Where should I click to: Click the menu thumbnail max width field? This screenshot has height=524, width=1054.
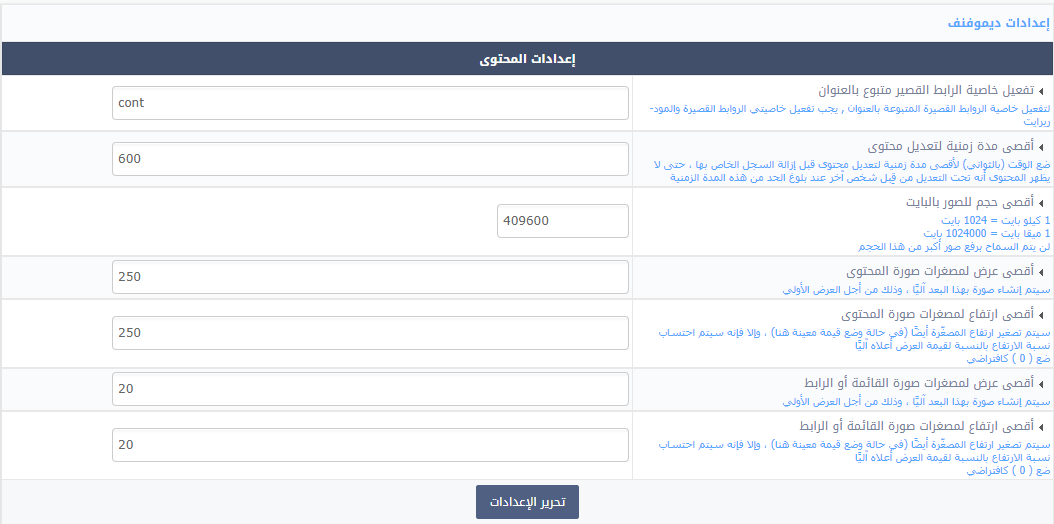coord(370,389)
